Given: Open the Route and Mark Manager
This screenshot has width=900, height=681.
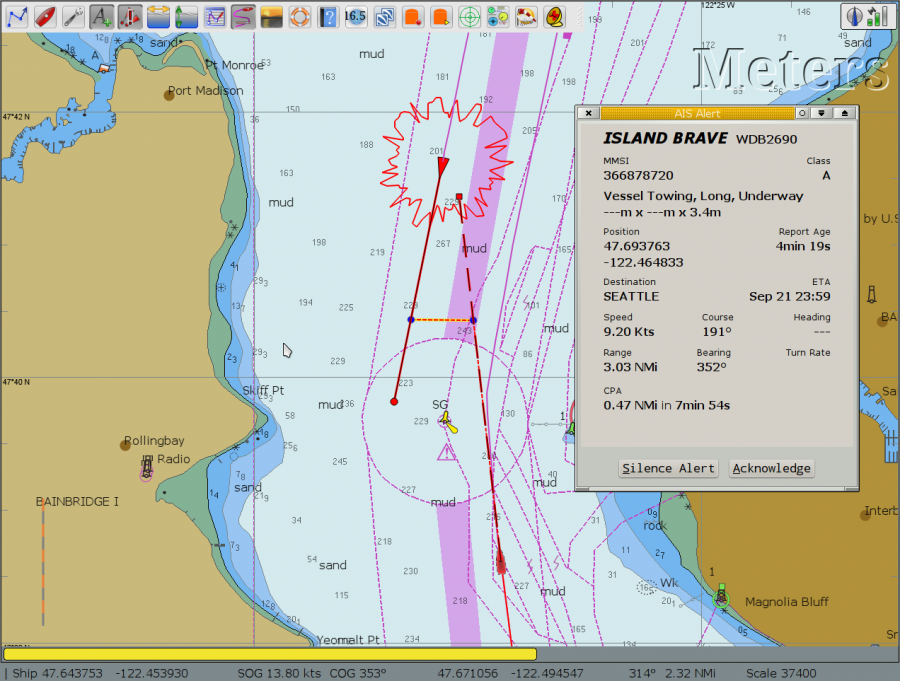Looking at the screenshot, I should pos(215,16).
